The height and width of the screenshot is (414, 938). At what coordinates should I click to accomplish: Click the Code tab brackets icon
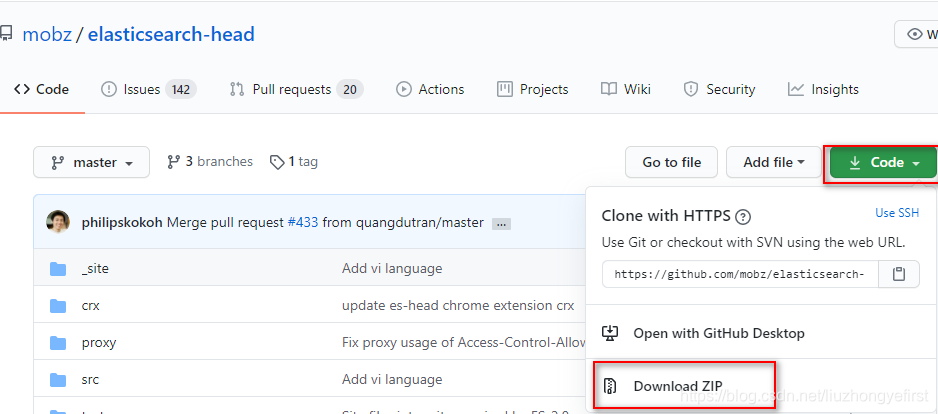pos(22,90)
